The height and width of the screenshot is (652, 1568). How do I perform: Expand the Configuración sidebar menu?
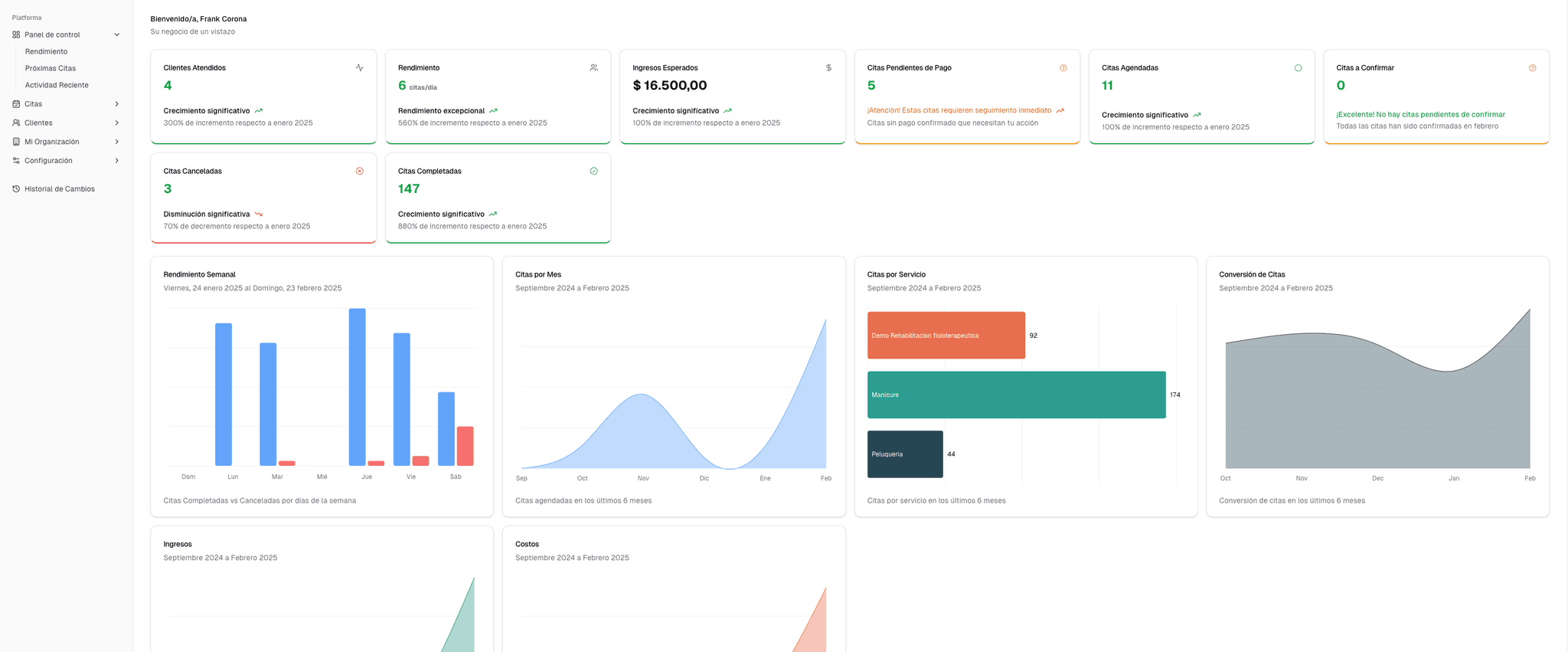point(117,161)
